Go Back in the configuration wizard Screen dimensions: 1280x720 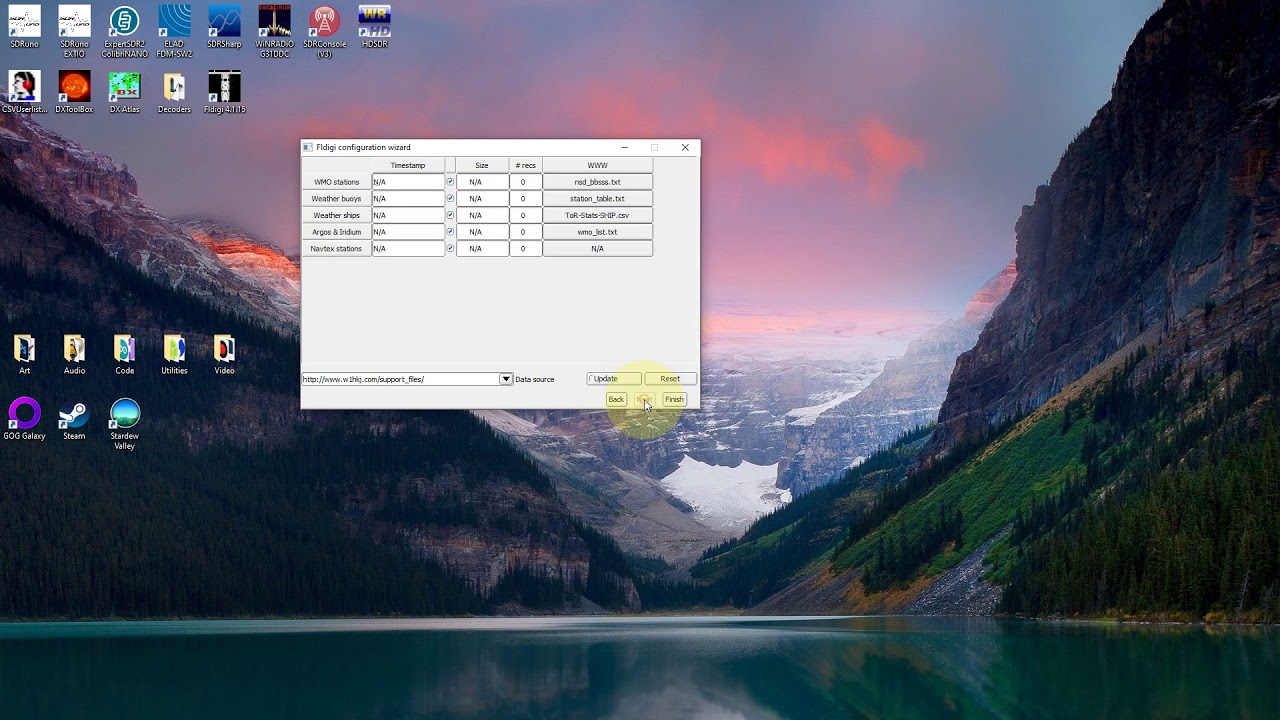616,400
